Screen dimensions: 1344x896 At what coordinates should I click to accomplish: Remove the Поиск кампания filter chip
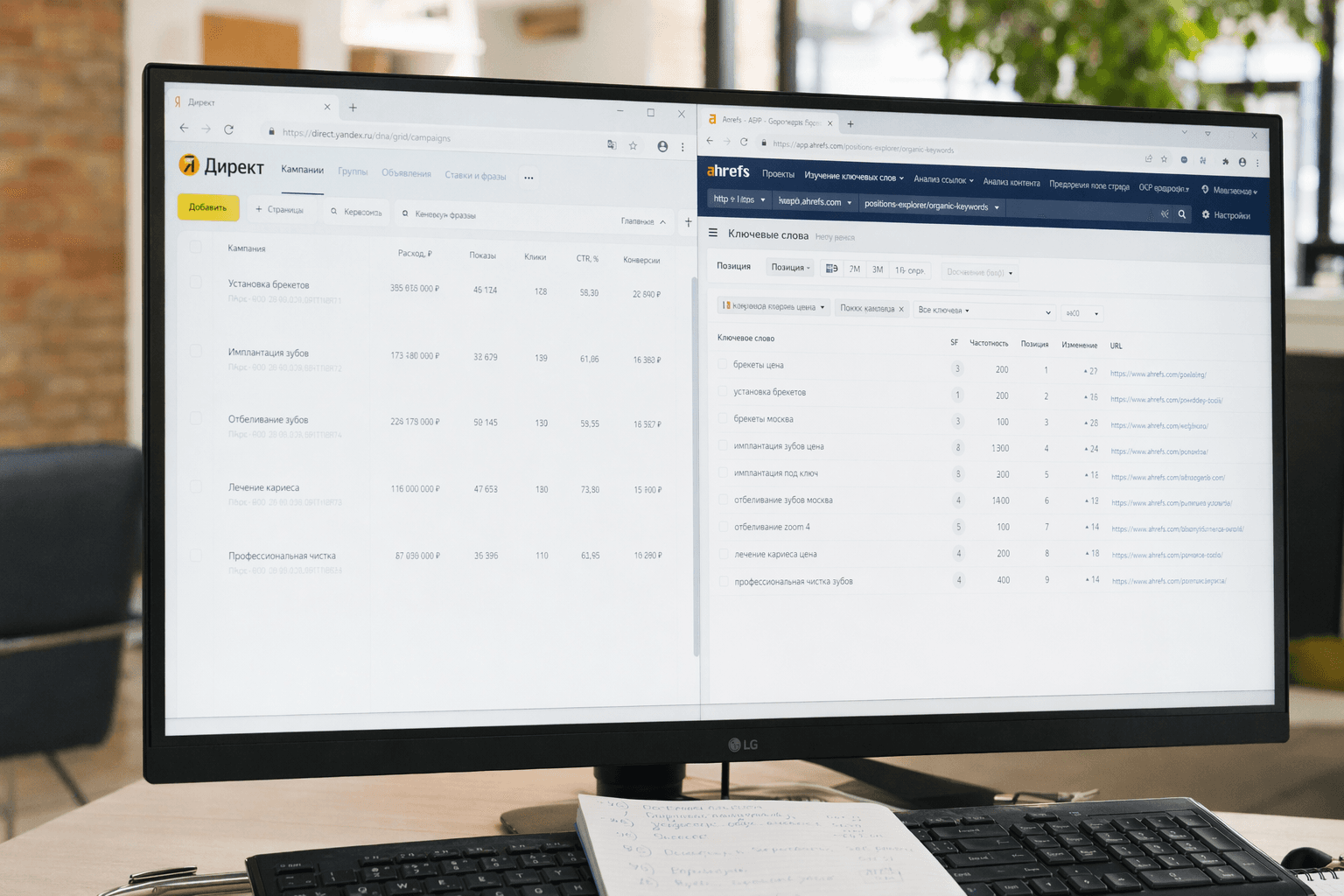tap(901, 309)
